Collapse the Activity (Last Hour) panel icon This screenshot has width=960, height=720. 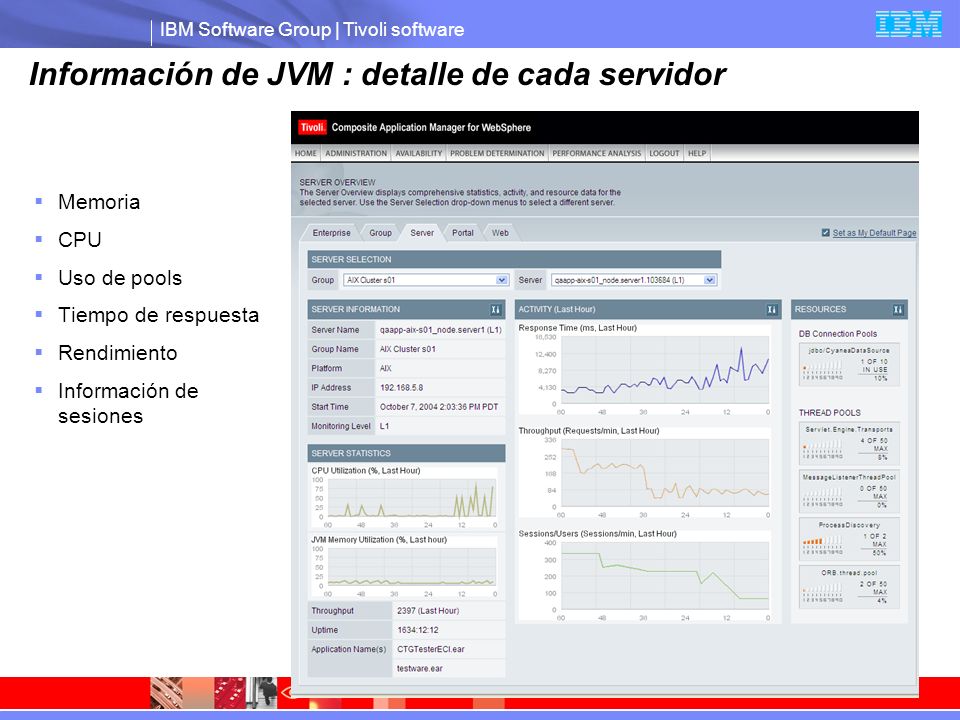[x=772, y=310]
